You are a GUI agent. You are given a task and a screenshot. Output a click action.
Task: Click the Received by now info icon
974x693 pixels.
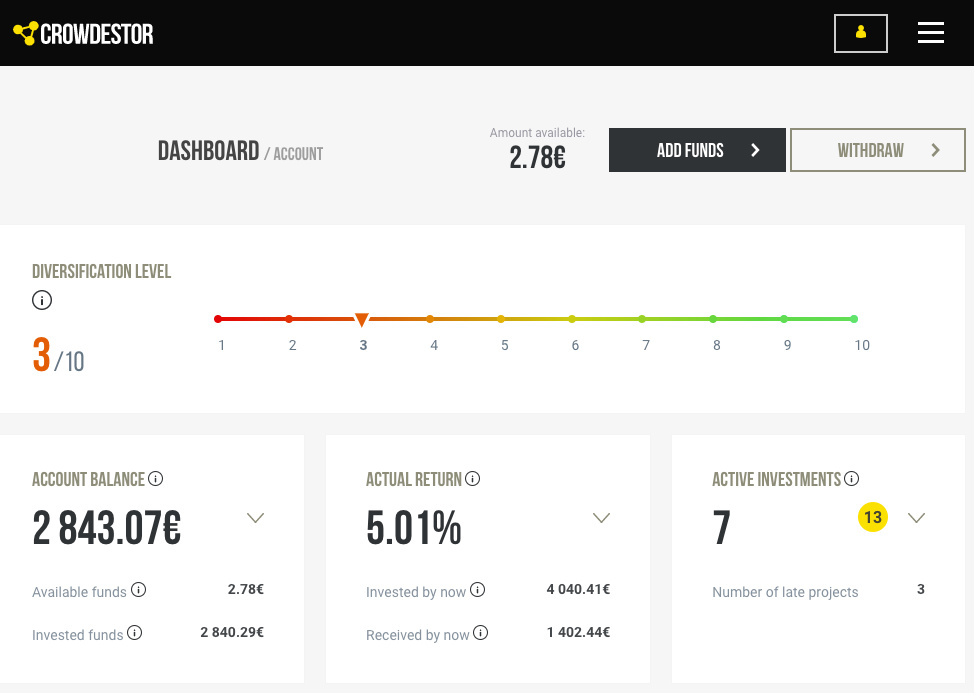click(x=481, y=633)
